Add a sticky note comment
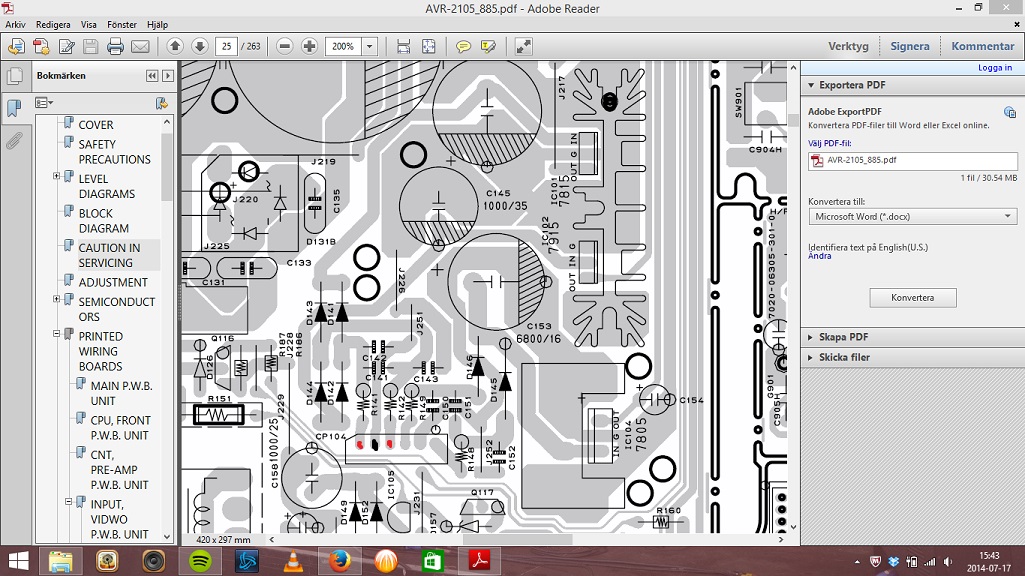Viewport: 1025px width, 576px height. [x=463, y=46]
